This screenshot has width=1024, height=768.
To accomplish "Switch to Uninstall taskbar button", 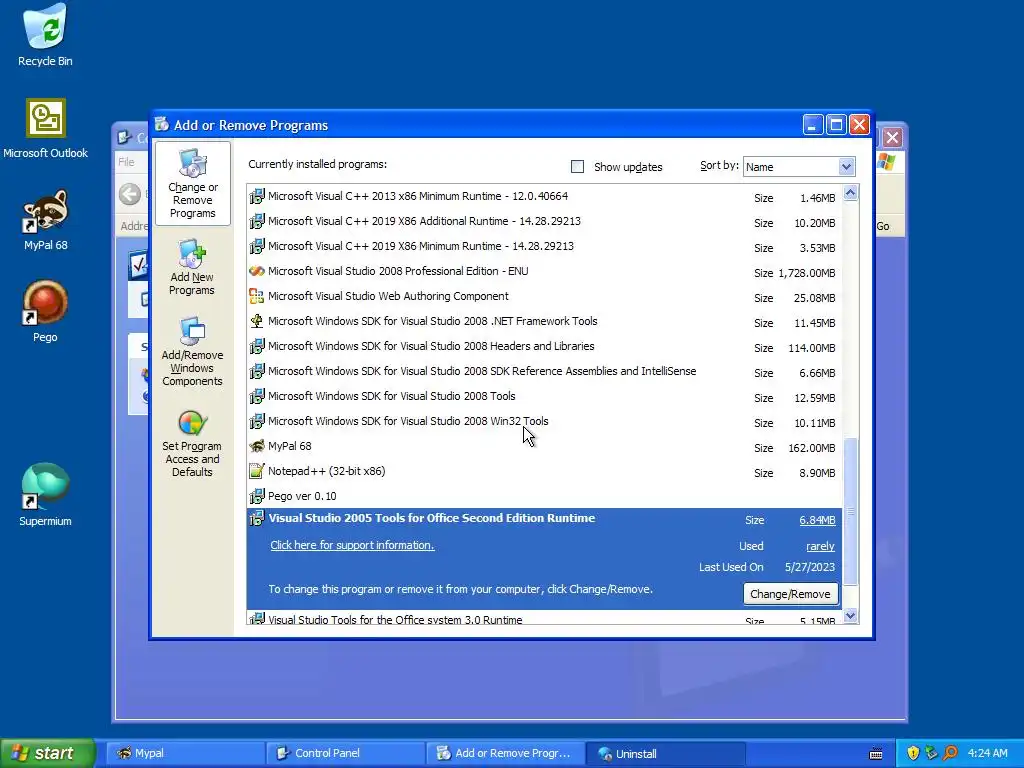I will [x=665, y=753].
